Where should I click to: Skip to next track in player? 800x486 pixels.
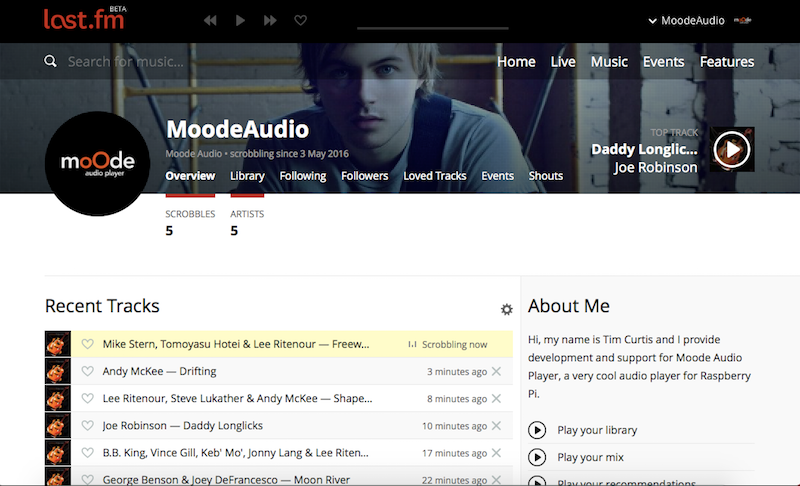click(x=270, y=20)
